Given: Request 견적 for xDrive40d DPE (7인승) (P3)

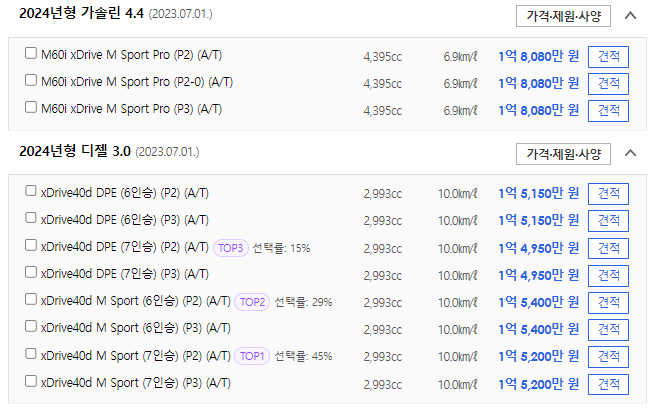Looking at the screenshot, I should pyautogui.click(x=608, y=276).
